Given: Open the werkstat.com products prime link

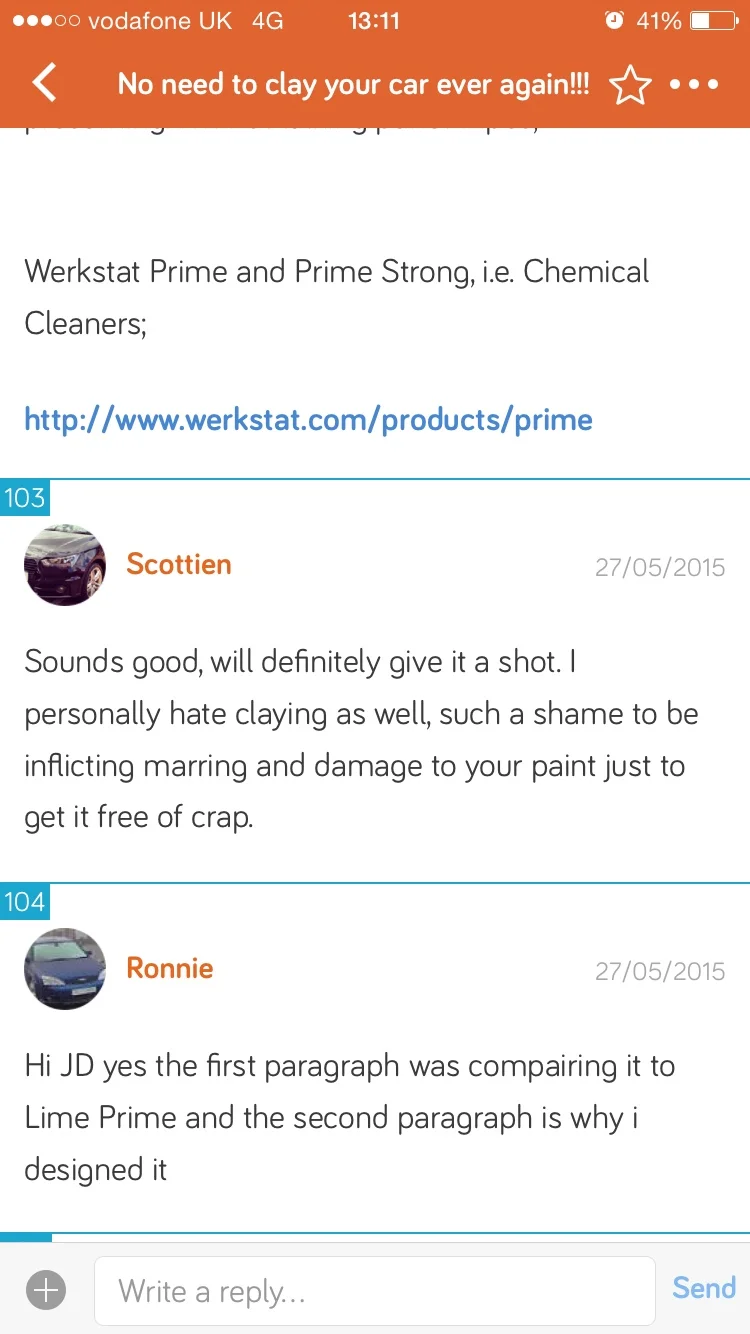Looking at the screenshot, I should (x=308, y=419).
